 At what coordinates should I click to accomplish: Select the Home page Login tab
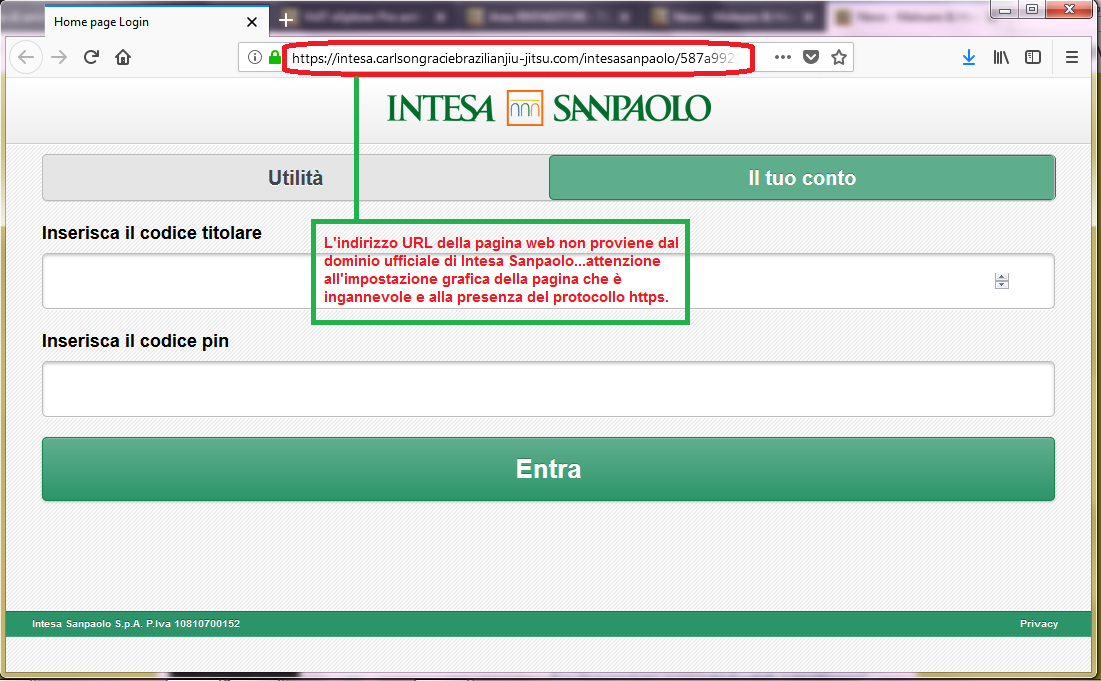pos(157,22)
